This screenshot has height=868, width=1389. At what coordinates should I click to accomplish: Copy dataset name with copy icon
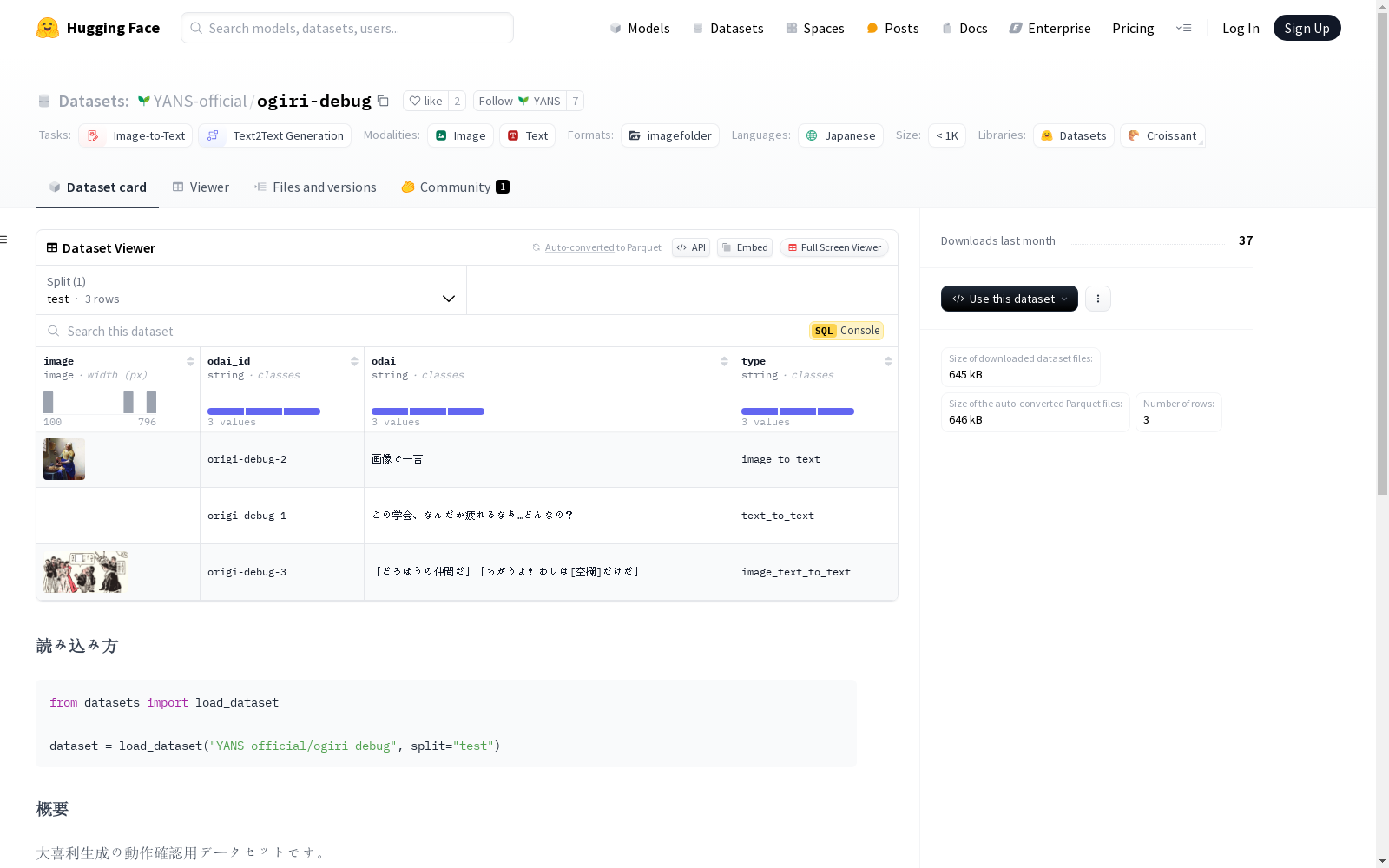click(x=383, y=101)
